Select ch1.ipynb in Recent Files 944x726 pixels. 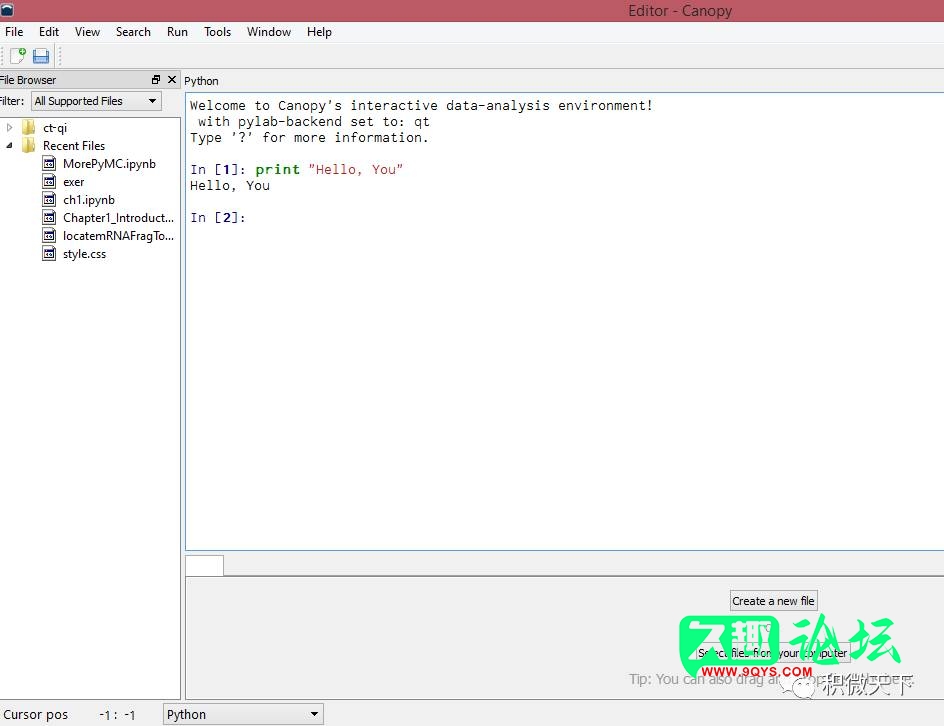tap(88, 200)
